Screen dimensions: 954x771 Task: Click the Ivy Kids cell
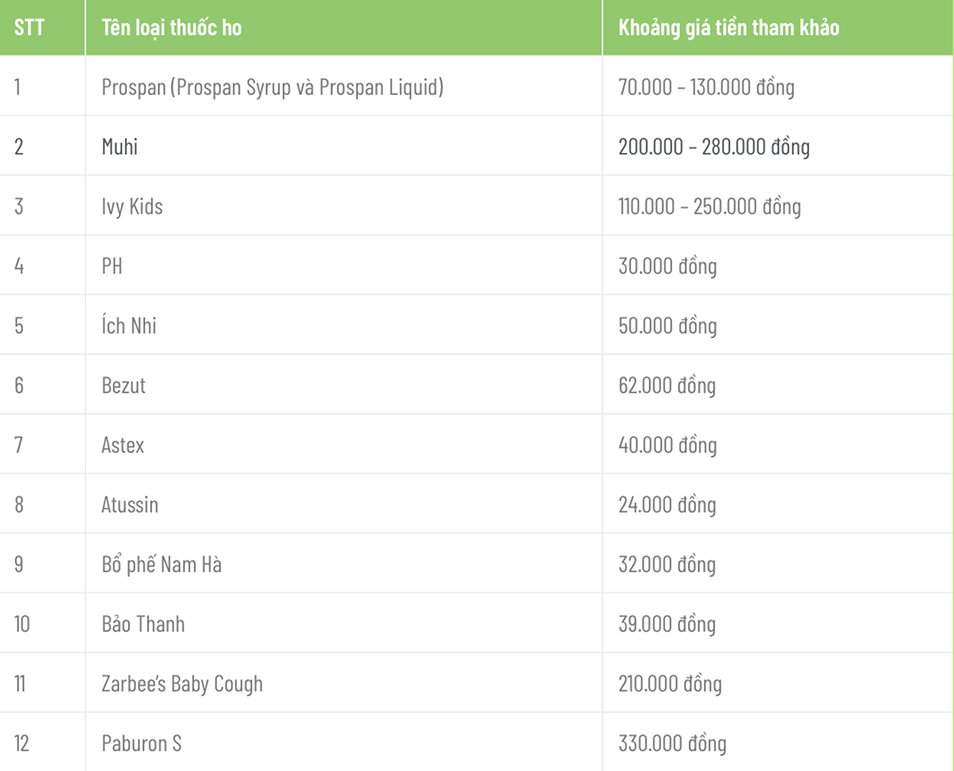132,207
